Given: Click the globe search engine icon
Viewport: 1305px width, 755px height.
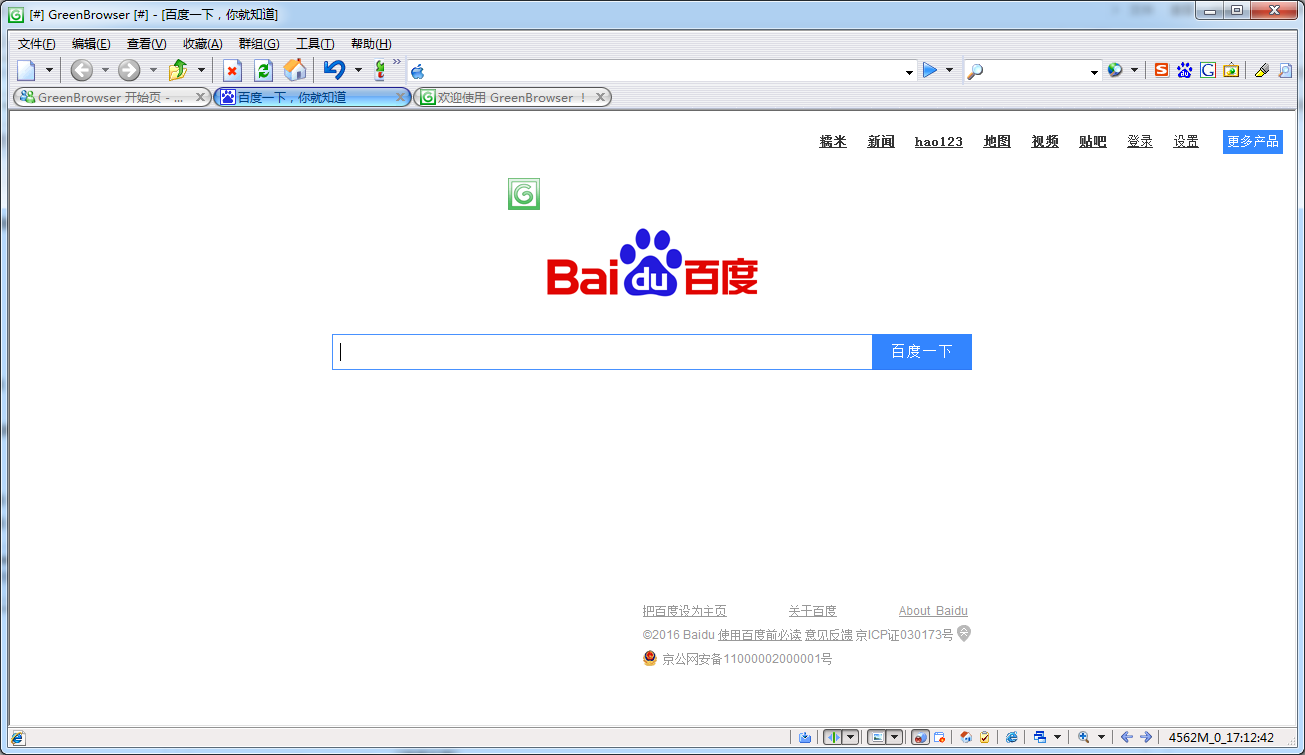Looking at the screenshot, I should click(1115, 70).
